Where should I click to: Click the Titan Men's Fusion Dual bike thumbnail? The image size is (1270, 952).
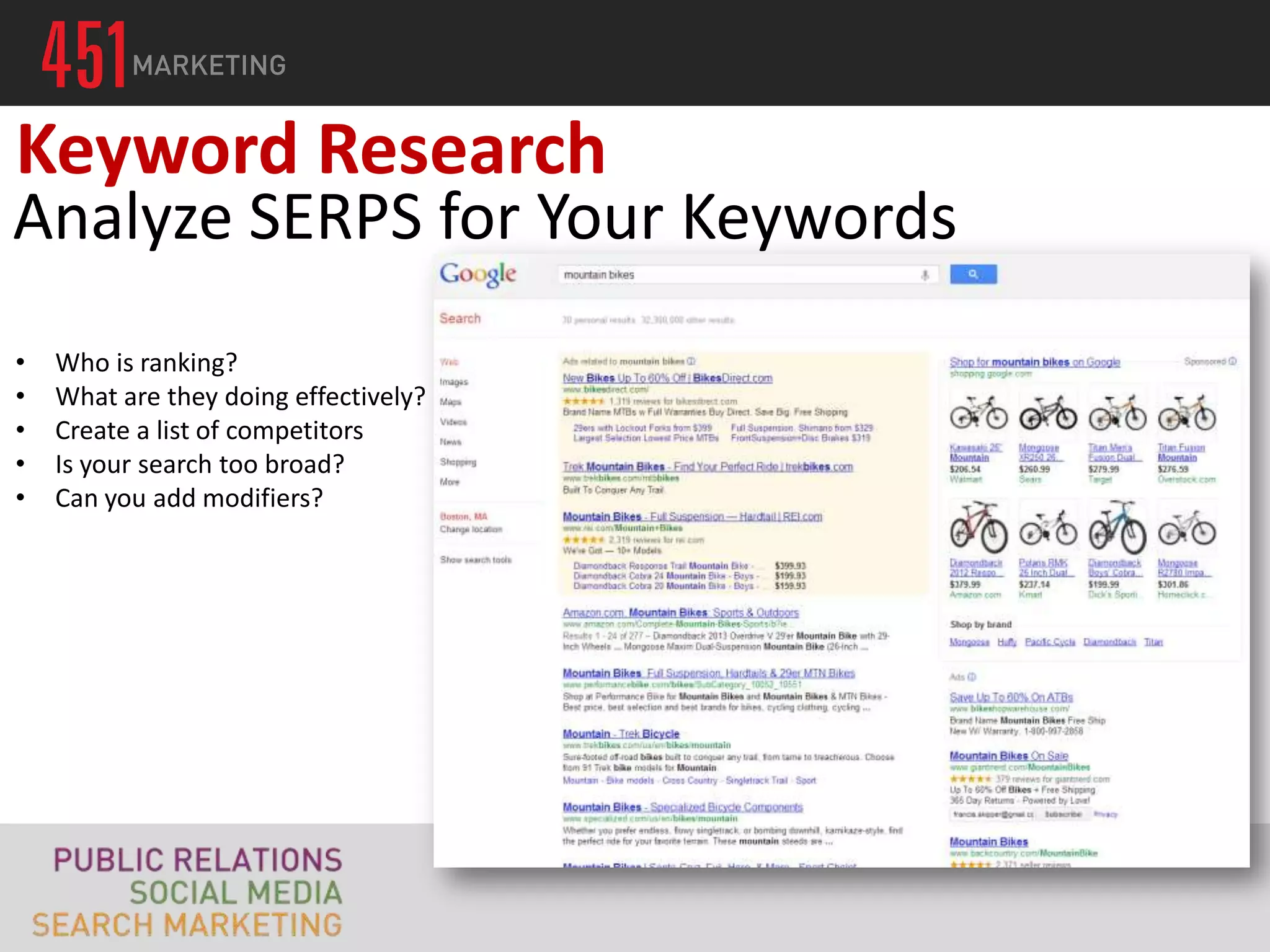(x=1117, y=413)
